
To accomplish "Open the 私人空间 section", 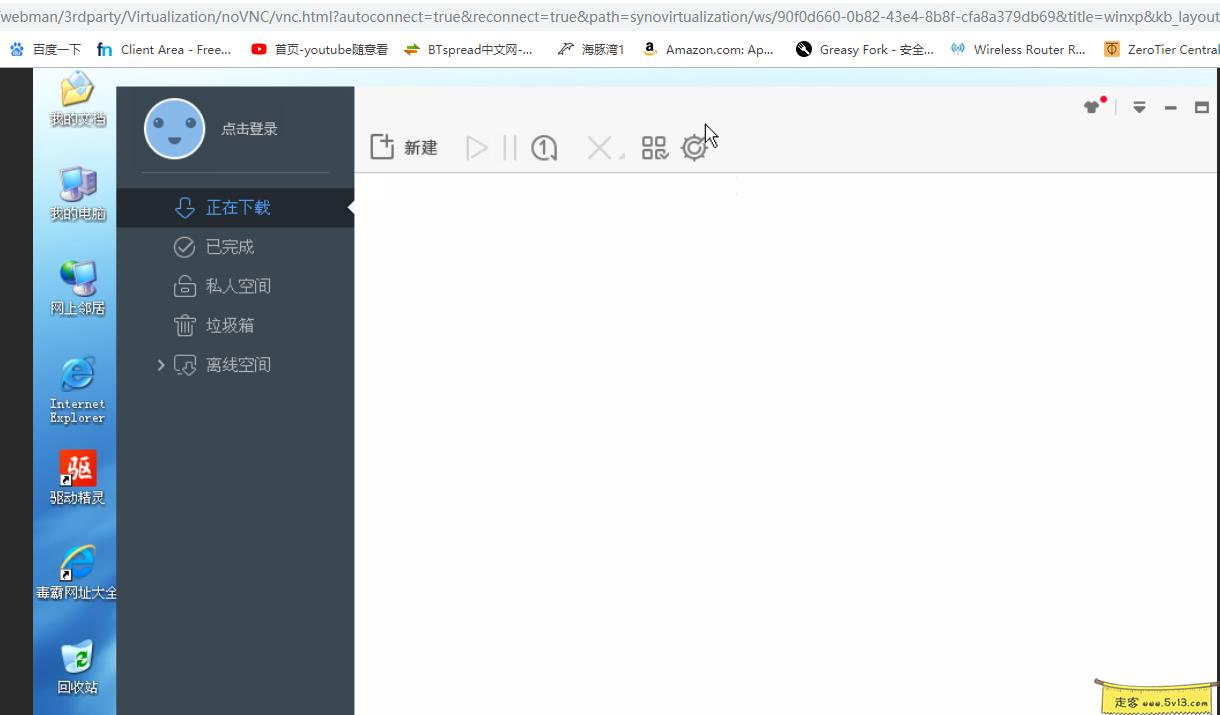I will coord(237,286).
